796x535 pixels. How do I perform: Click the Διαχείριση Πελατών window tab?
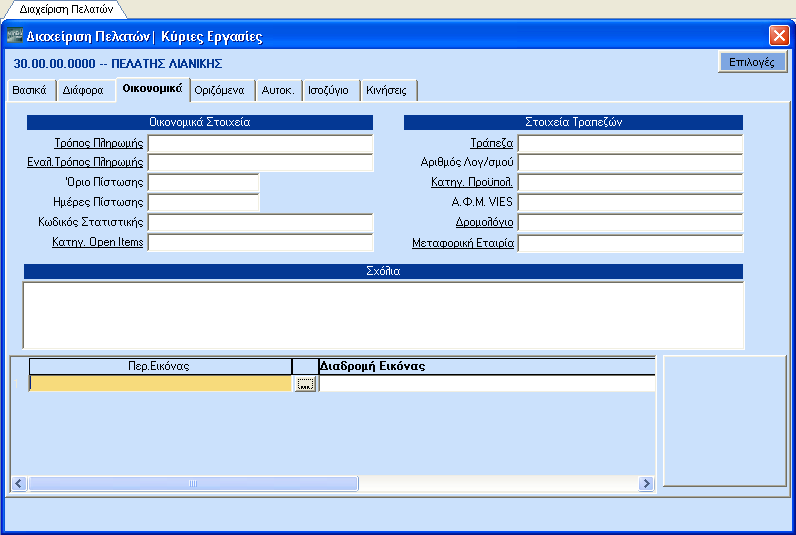pyautogui.click(x=66, y=9)
